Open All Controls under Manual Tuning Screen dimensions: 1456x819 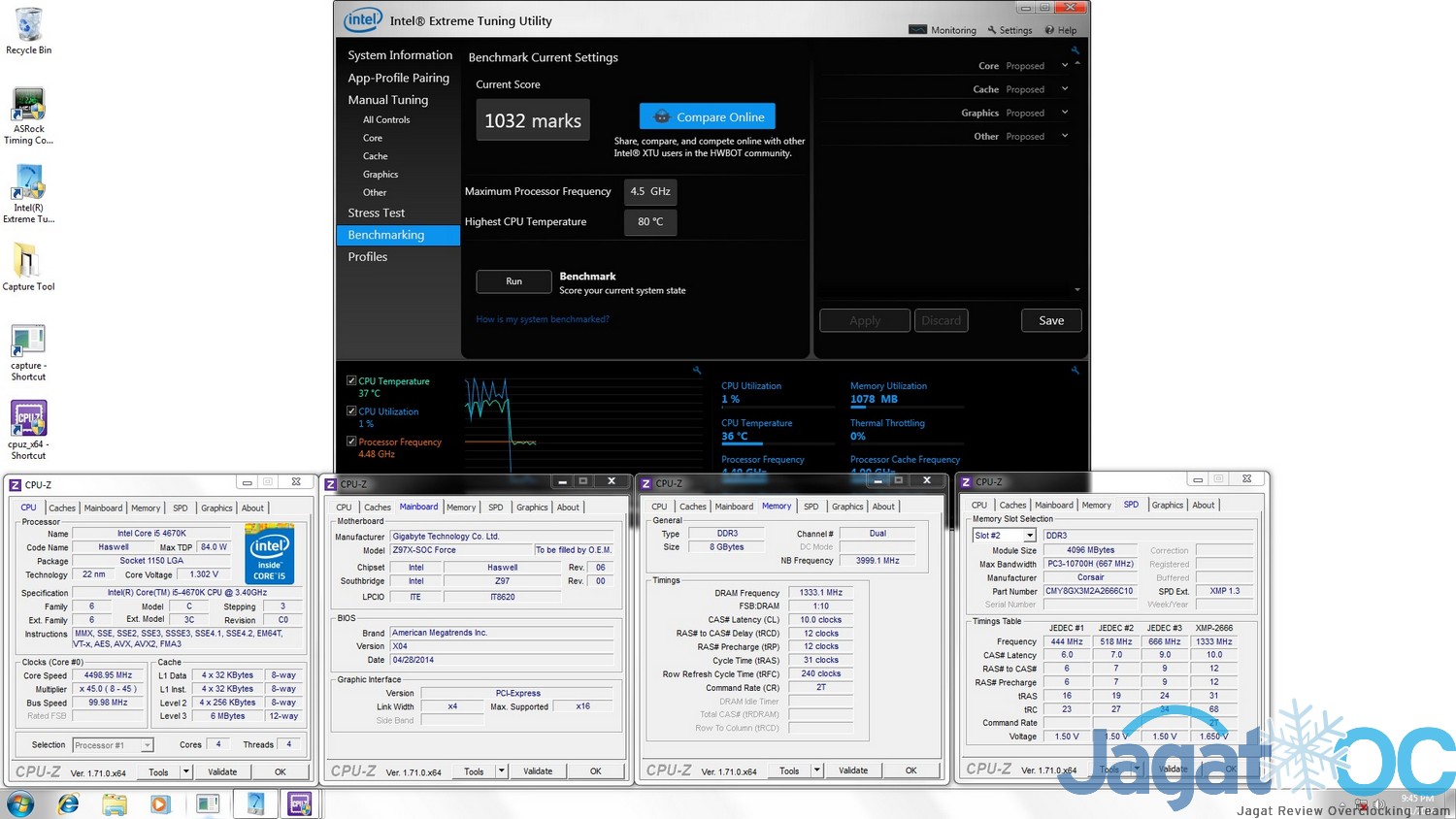coord(386,119)
